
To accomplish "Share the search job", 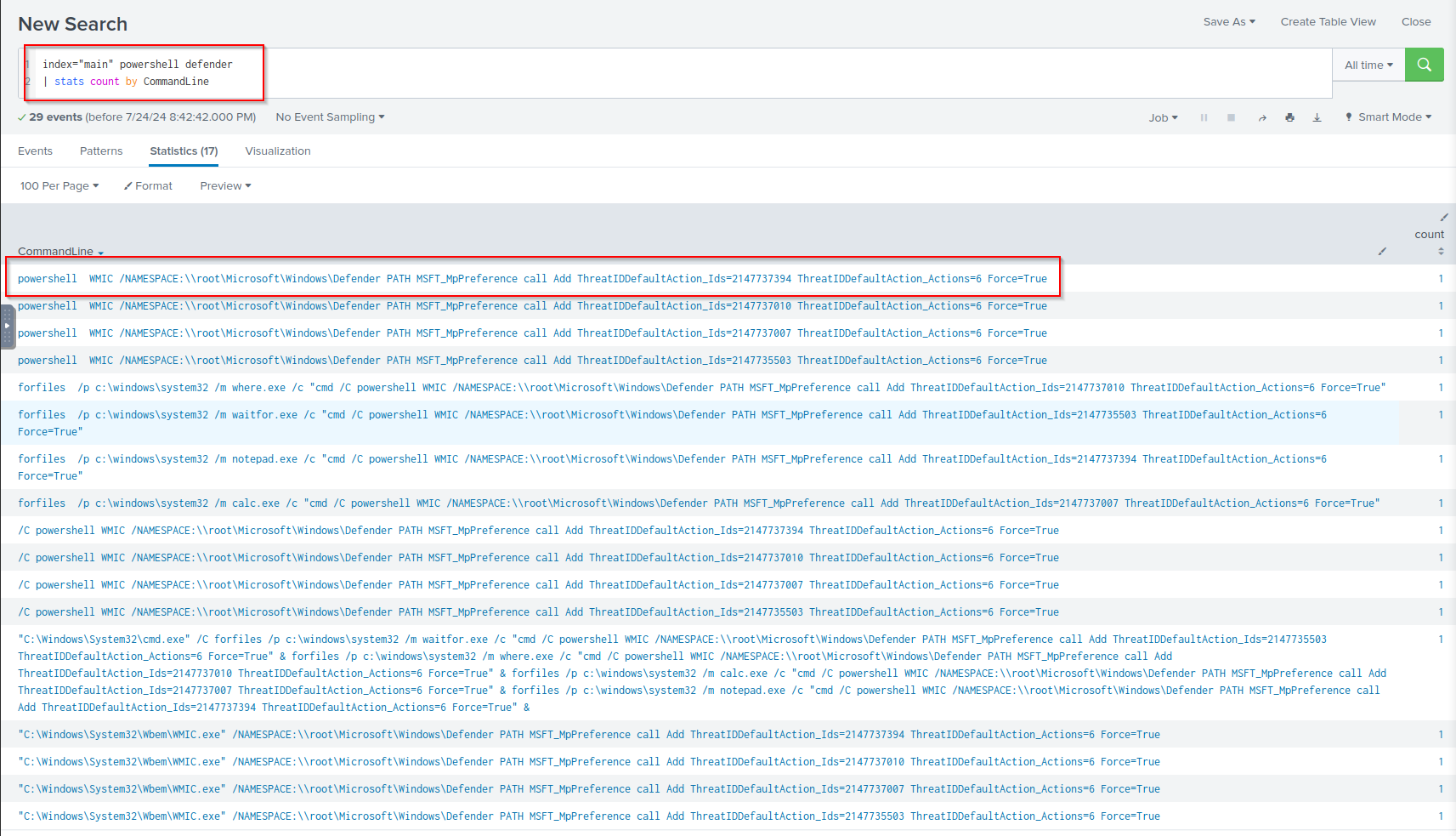I will (1262, 117).
